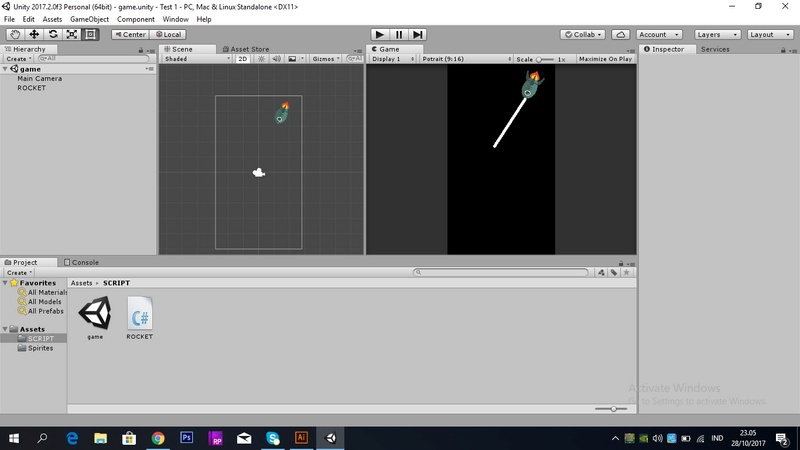
Task: Collapse the Favorites tree
Action: (x=5, y=283)
